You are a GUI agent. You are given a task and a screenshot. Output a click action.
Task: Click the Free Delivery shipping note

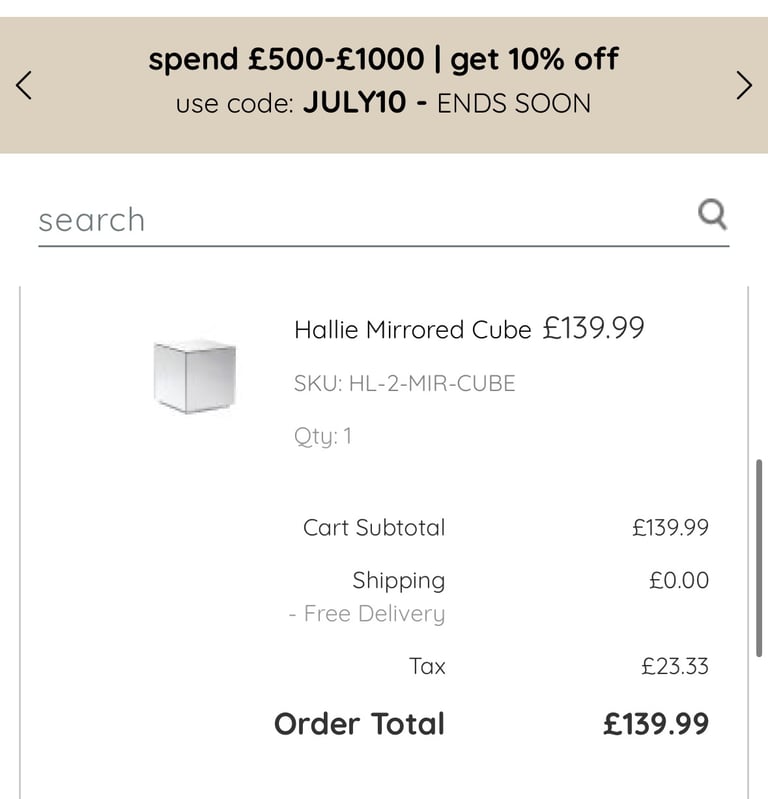[x=367, y=614]
